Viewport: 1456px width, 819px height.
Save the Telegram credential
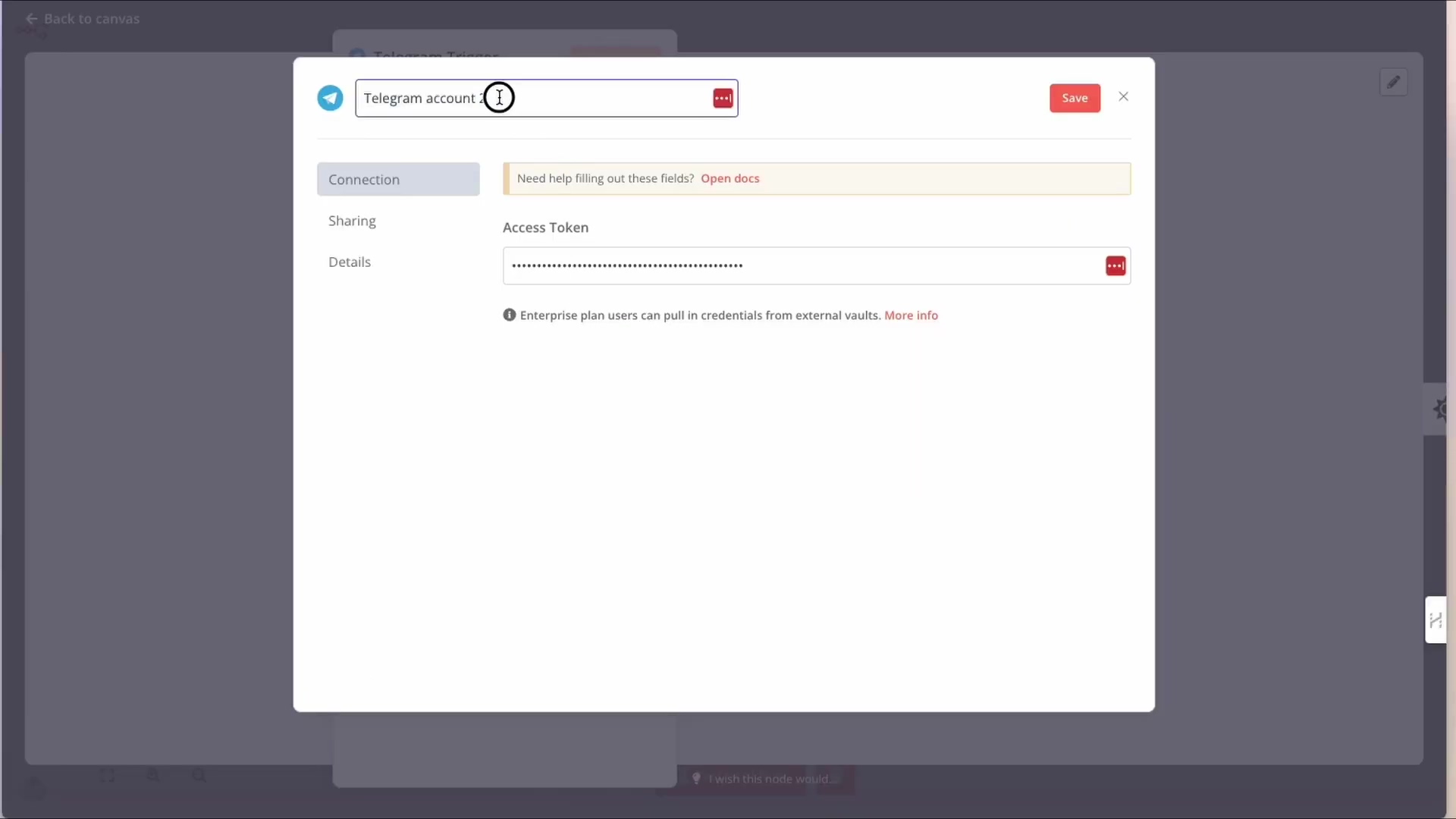coord(1075,98)
